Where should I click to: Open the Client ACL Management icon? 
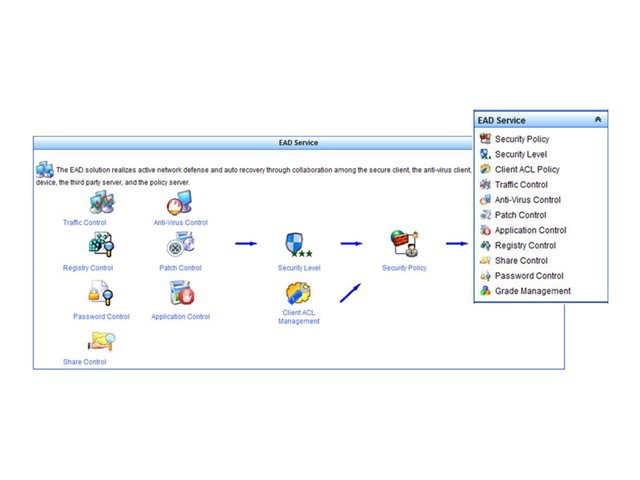(x=299, y=294)
